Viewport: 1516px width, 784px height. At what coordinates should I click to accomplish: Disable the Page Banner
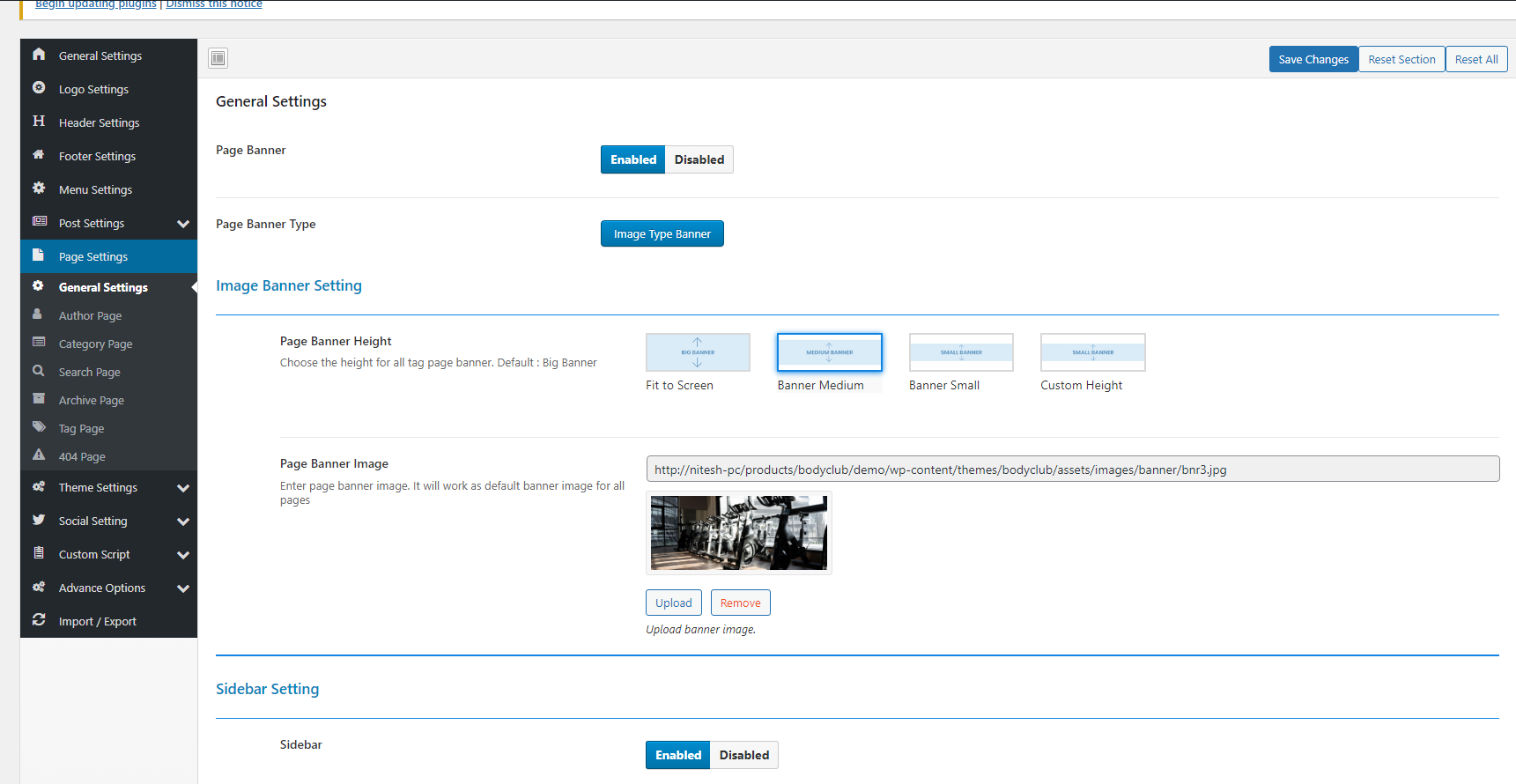pos(699,159)
